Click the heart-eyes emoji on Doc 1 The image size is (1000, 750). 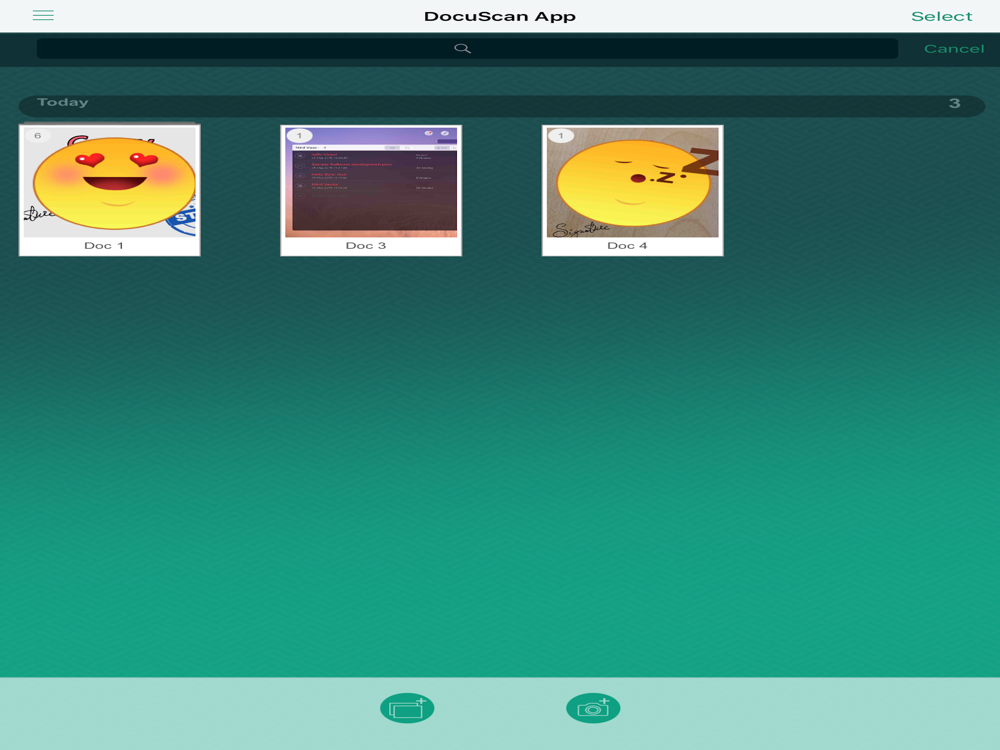pos(115,183)
